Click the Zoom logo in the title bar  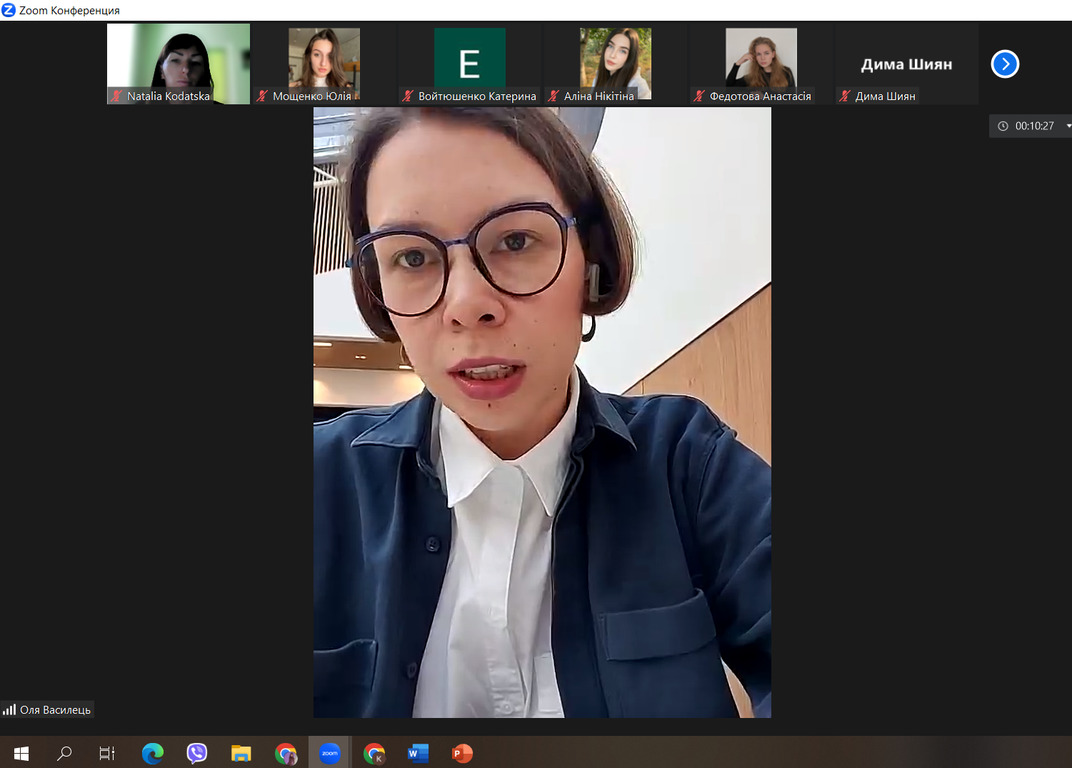click(x=8, y=10)
